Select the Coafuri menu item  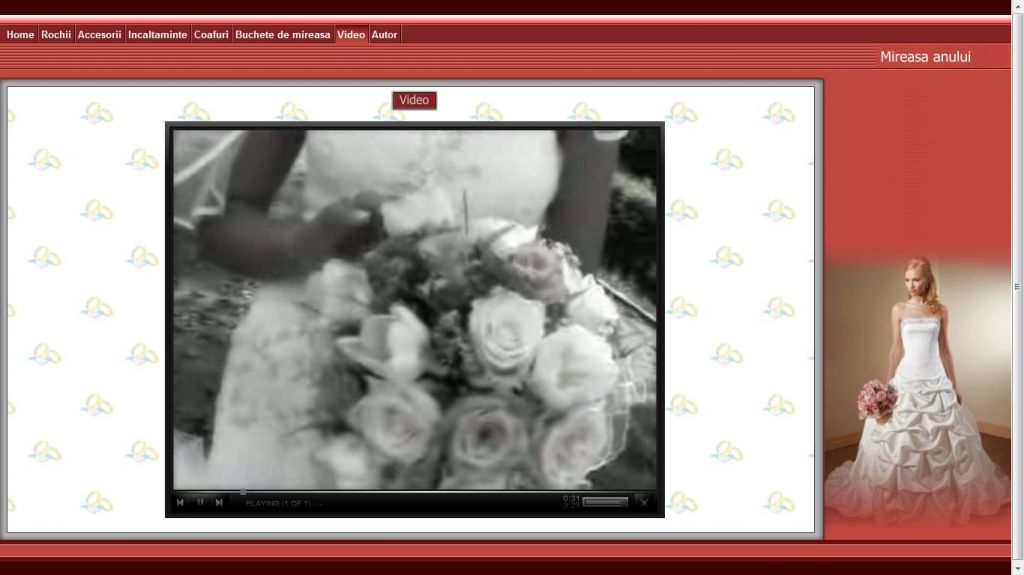point(211,35)
